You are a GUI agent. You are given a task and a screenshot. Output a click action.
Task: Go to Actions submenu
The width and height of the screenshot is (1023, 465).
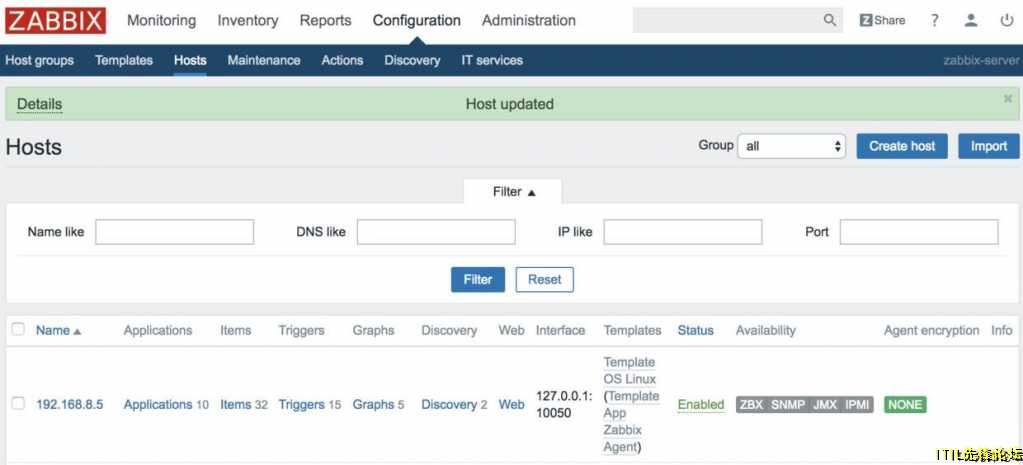pos(342,61)
